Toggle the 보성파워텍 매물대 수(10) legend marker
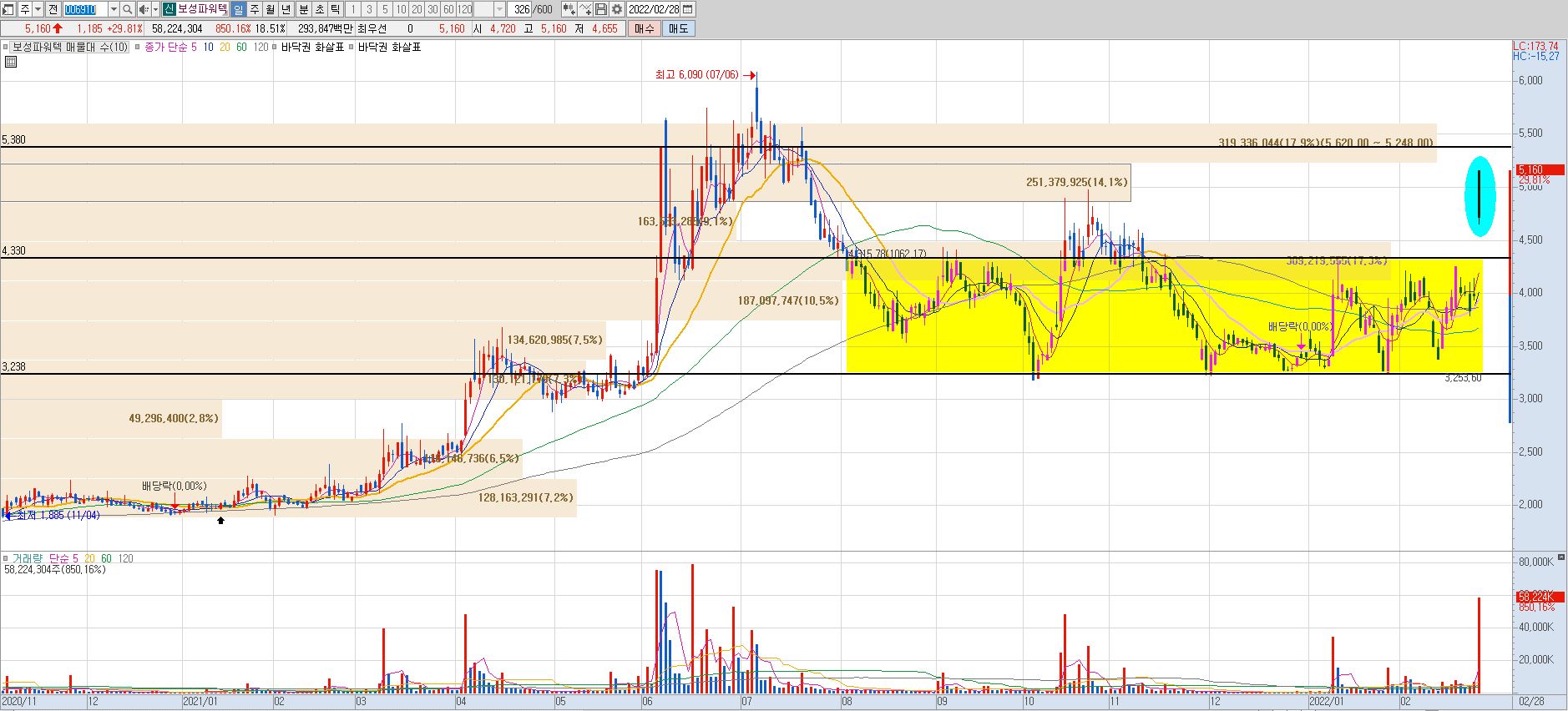Screen dimensions: 1568x711 pyautogui.click(x=5, y=47)
